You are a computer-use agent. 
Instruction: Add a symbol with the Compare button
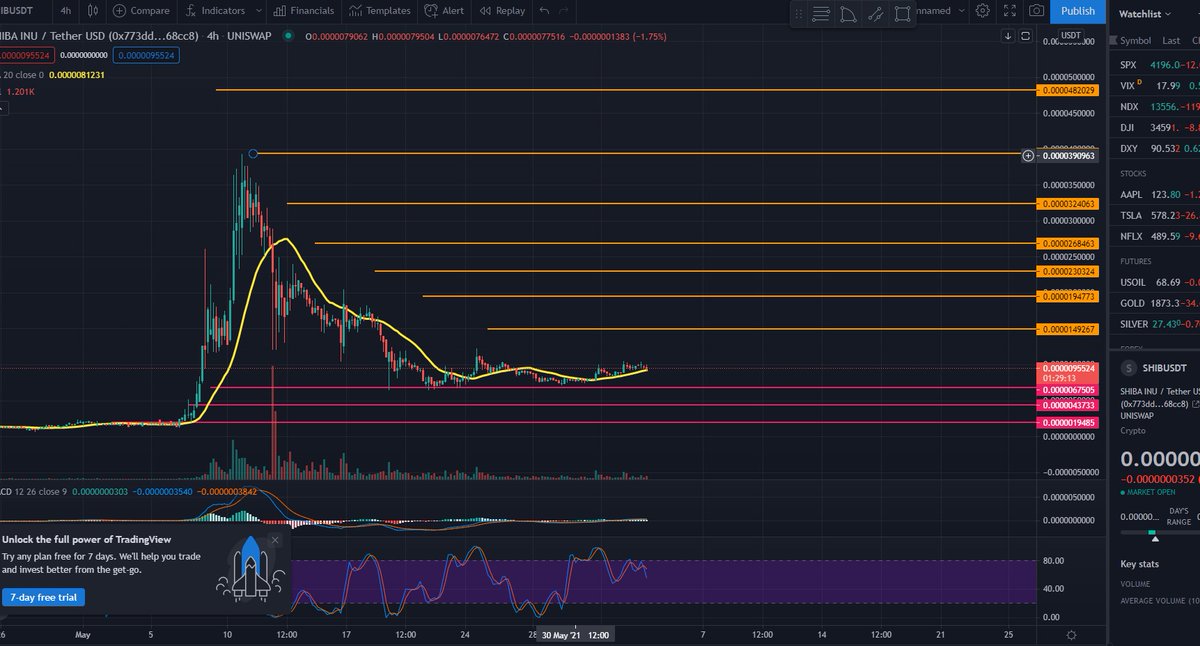tap(141, 11)
